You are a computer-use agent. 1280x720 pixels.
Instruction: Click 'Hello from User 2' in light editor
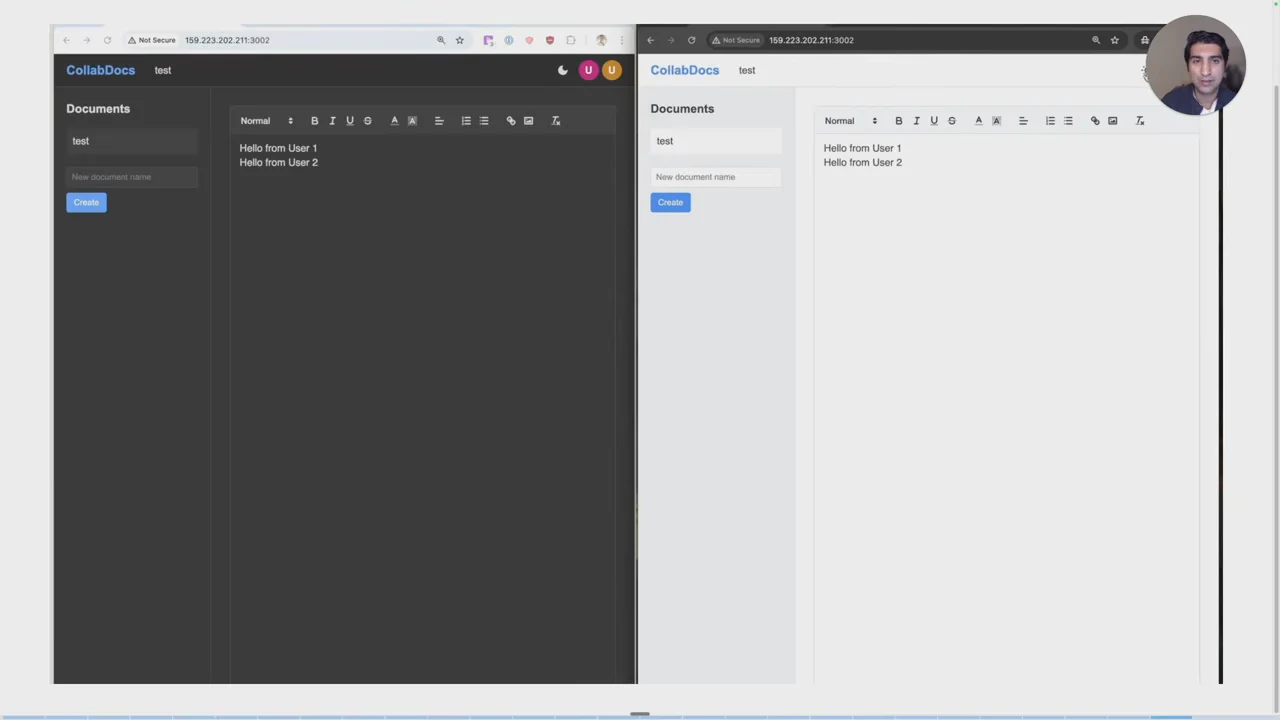[862, 162]
